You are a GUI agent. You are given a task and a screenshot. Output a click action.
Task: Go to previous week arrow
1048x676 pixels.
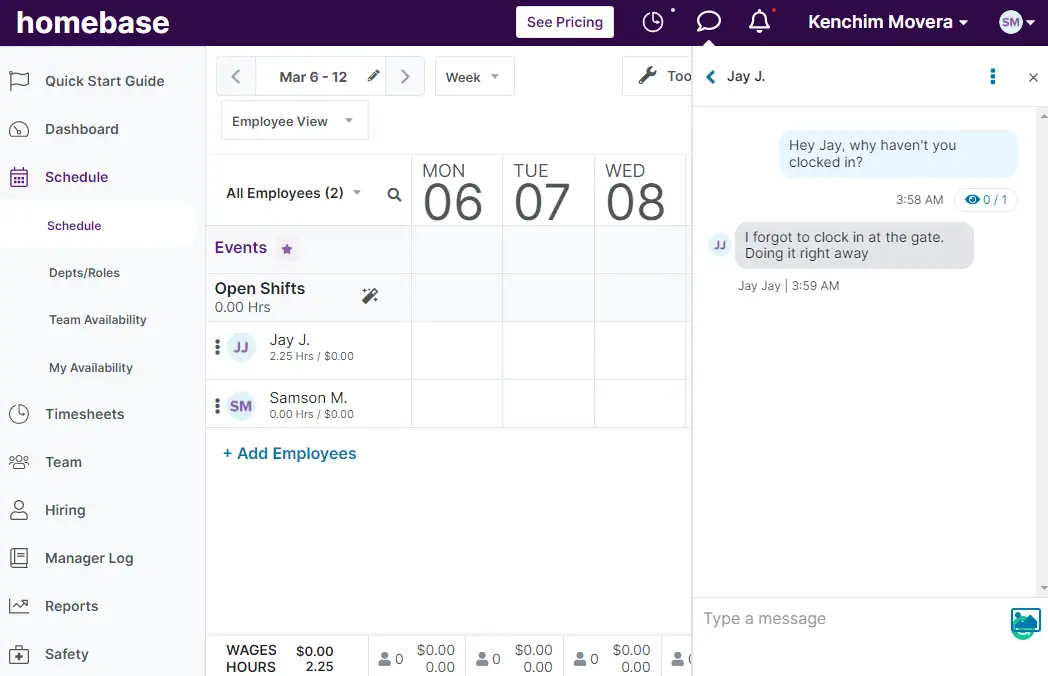[x=236, y=76]
